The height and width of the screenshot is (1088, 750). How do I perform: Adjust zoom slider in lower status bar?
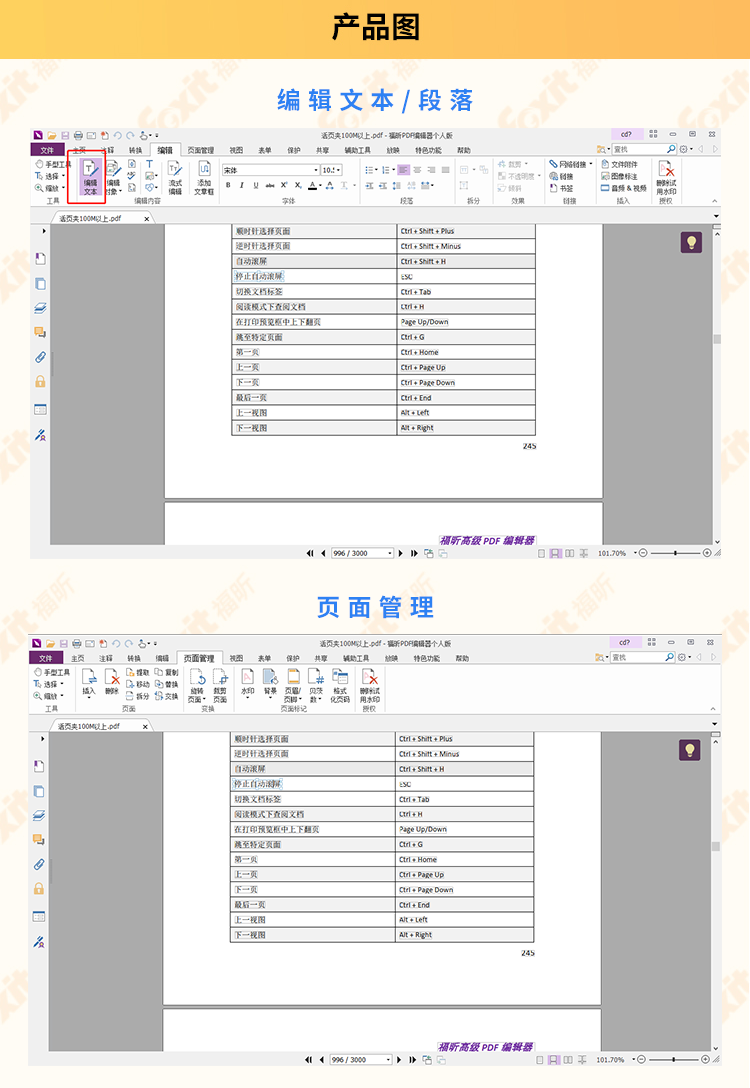point(674,1060)
